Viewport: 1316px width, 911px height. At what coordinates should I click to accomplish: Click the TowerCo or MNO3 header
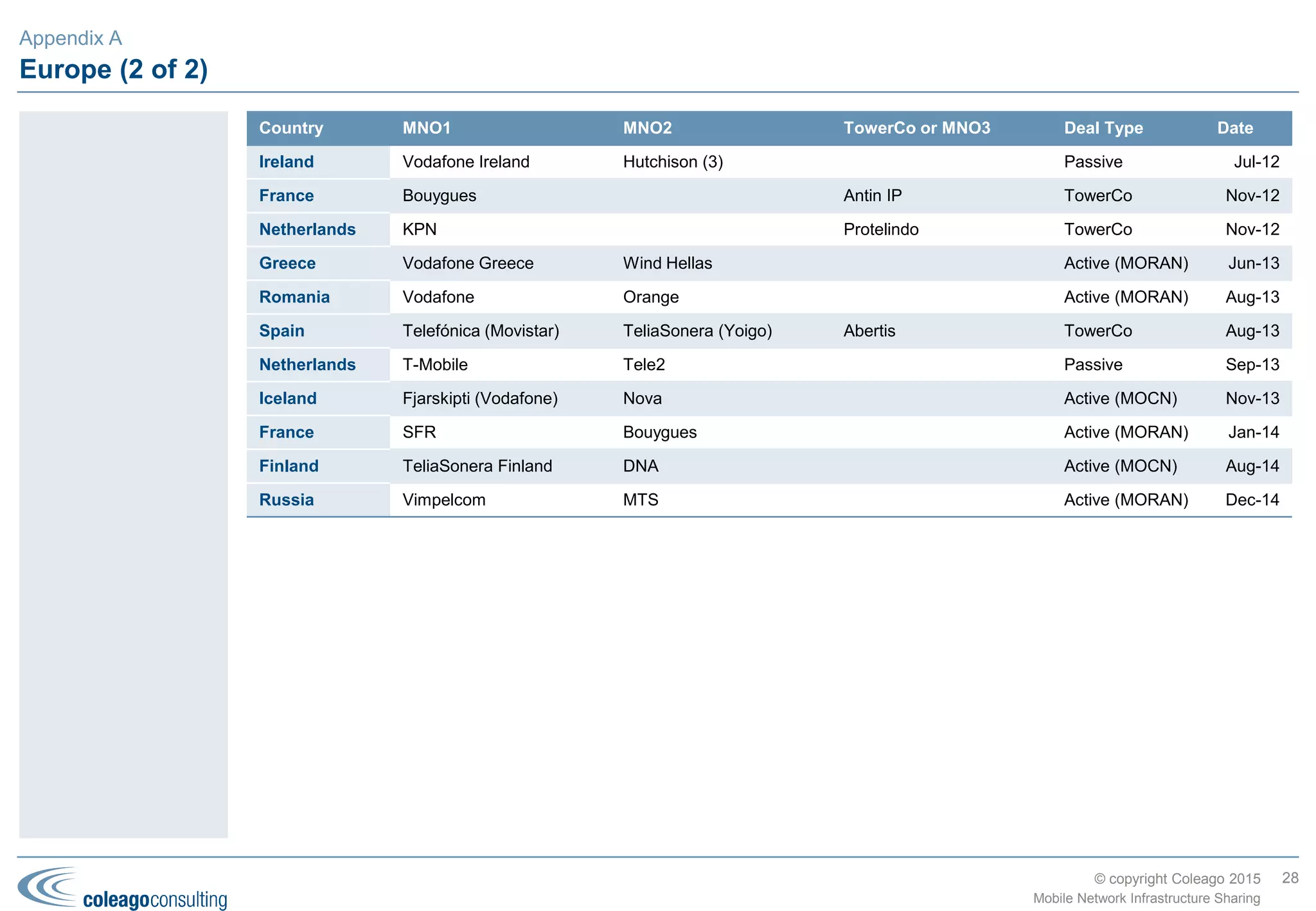(x=916, y=128)
